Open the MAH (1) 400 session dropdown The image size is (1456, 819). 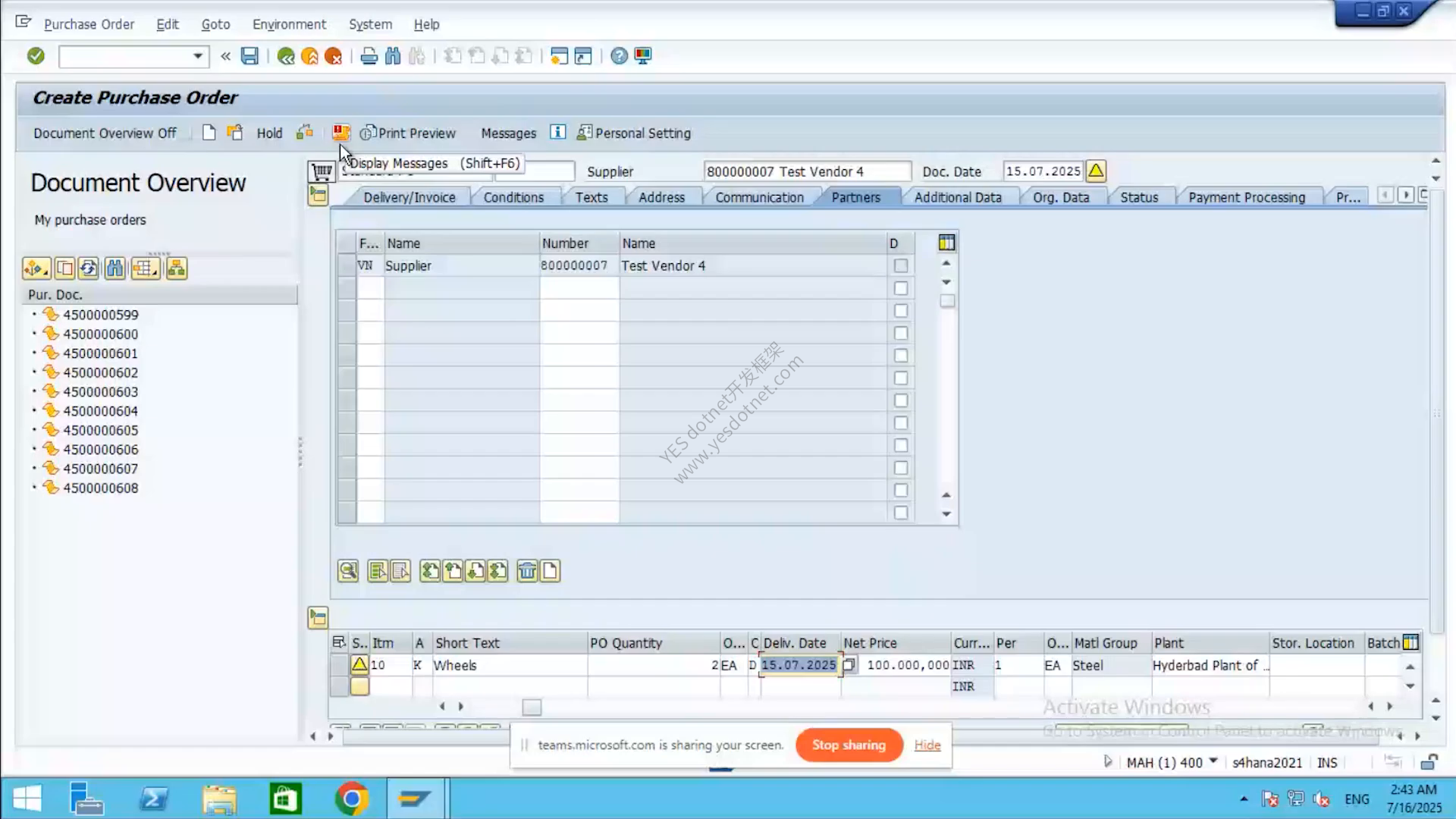(1213, 761)
